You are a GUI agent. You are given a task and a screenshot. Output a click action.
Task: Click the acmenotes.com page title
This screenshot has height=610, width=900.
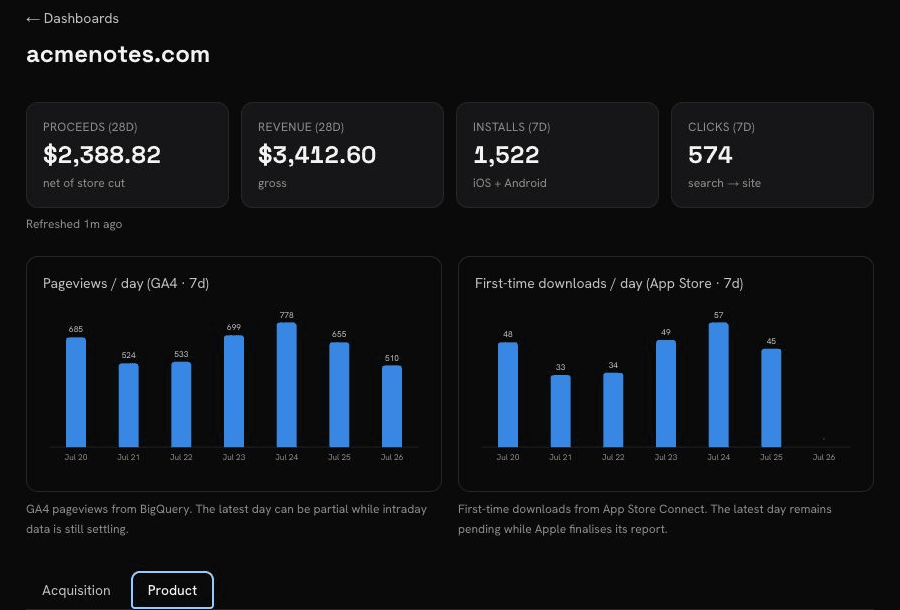pos(118,55)
